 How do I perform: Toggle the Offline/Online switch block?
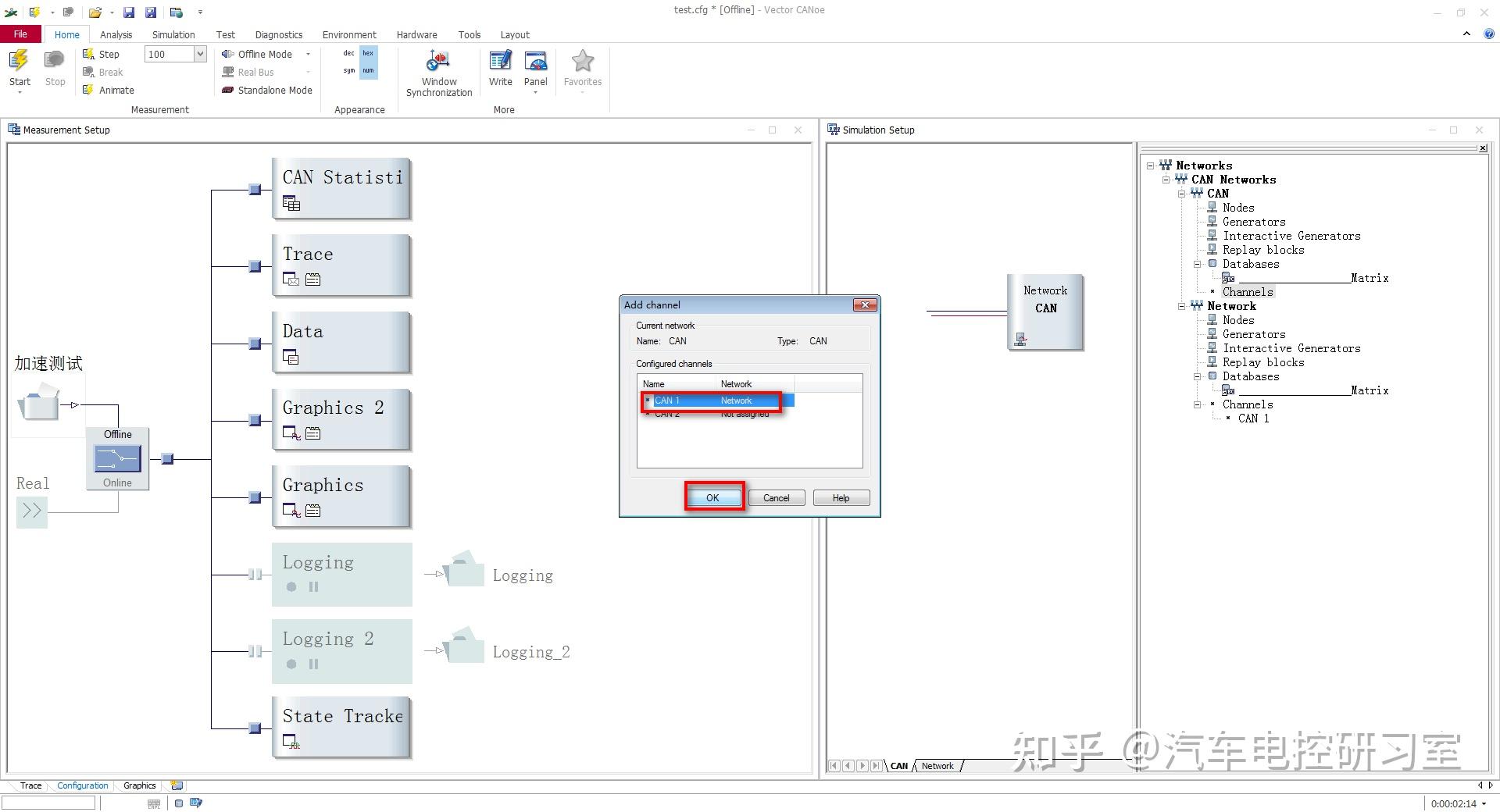(x=117, y=458)
